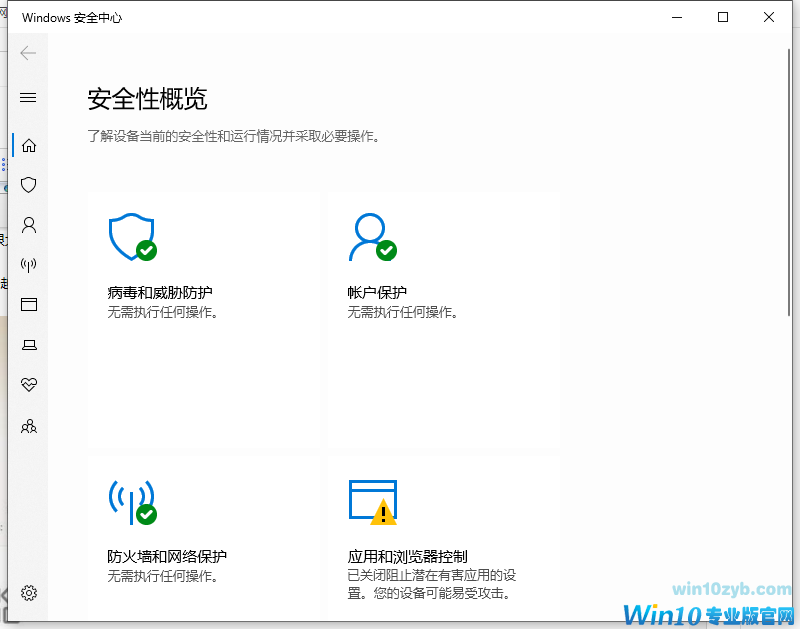Click the large firewall network tile icon
The width and height of the screenshot is (800, 629).
[x=131, y=501]
